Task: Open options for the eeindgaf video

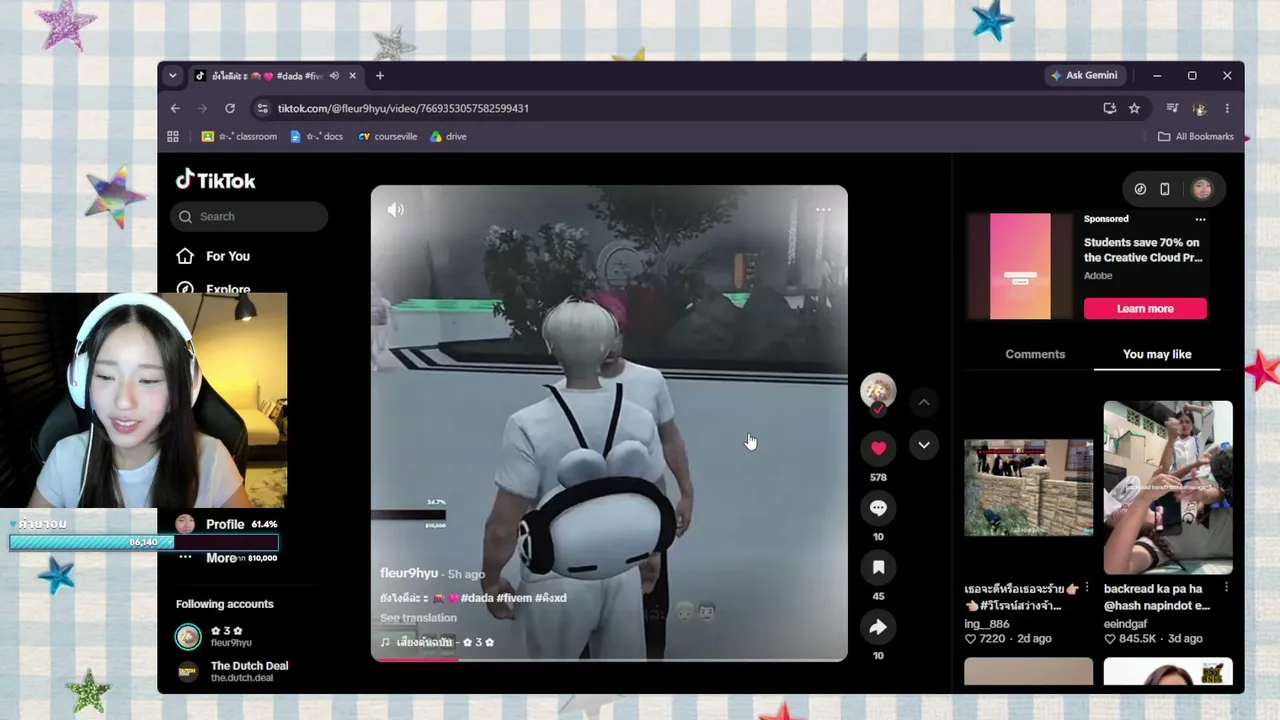Action: (1227, 588)
